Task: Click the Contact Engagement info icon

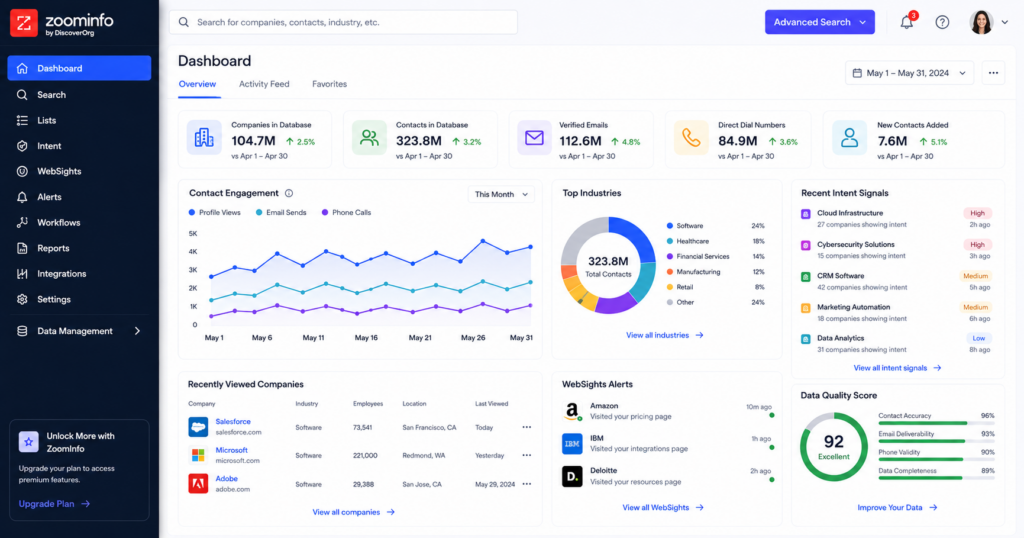Action: (x=289, y=193)
